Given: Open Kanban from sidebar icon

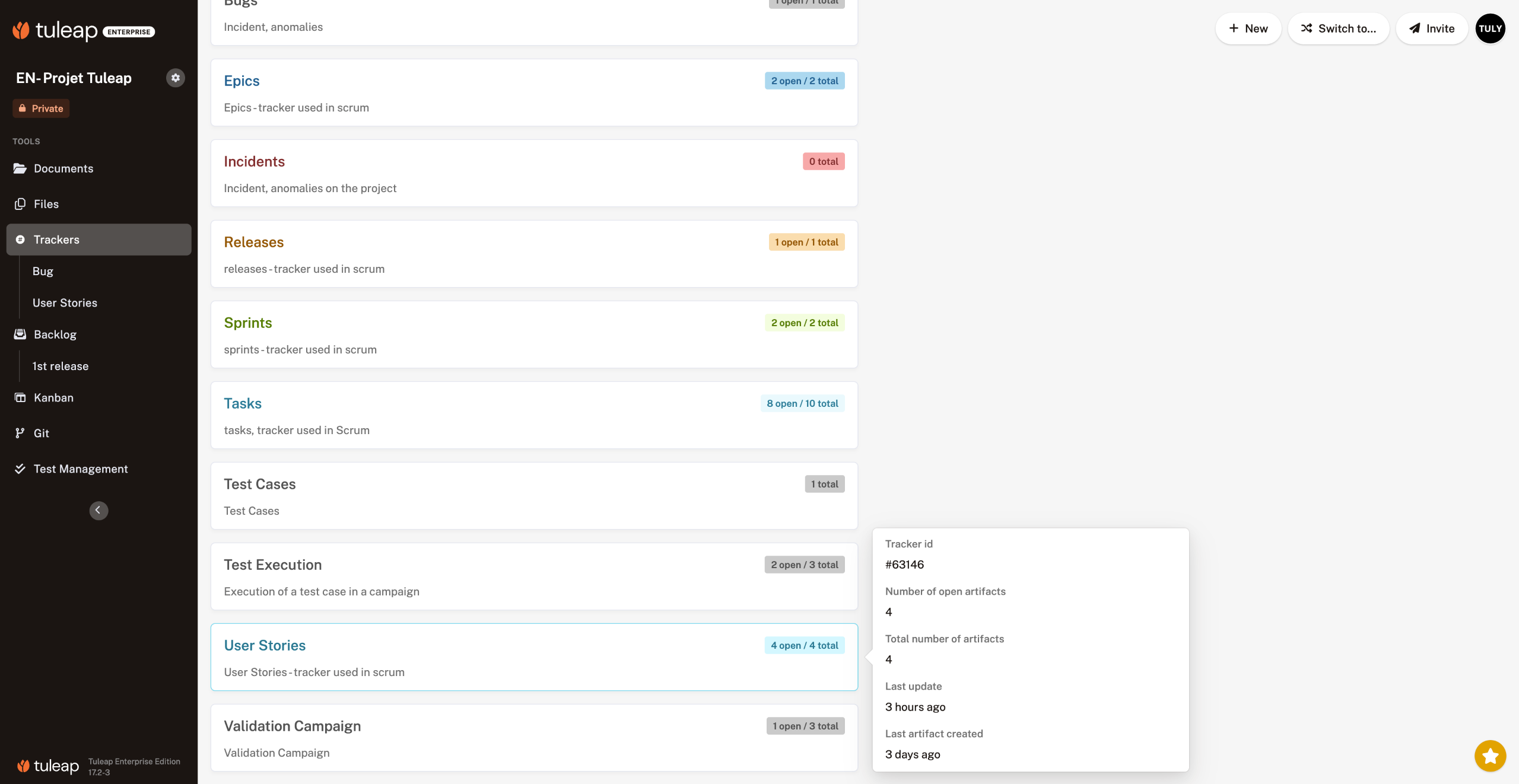Looking at the screenshot, I should (x=20, y=398).
